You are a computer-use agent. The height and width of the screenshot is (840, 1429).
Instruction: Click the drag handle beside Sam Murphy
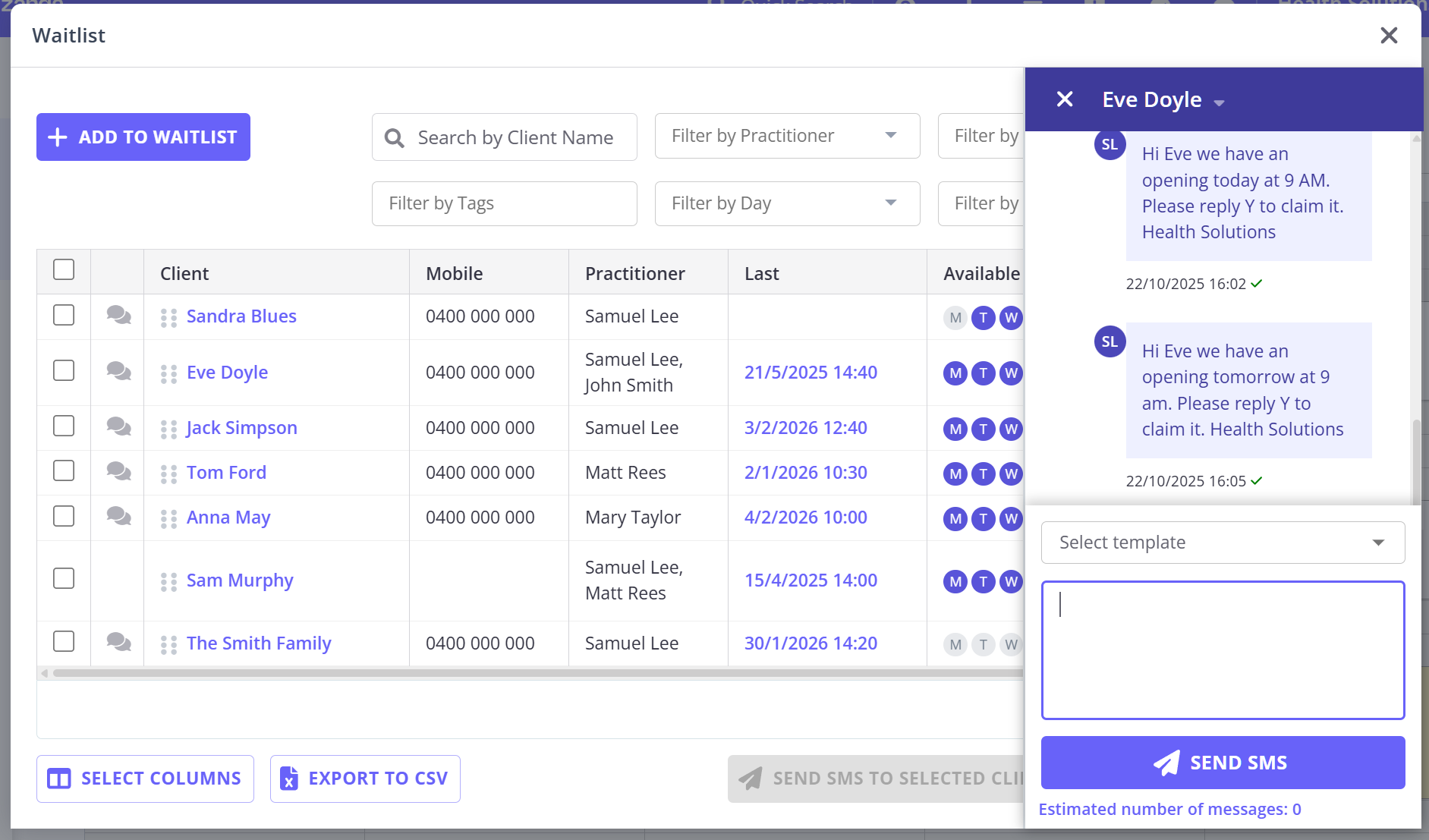pyautogui.click(x=168, y=581)
